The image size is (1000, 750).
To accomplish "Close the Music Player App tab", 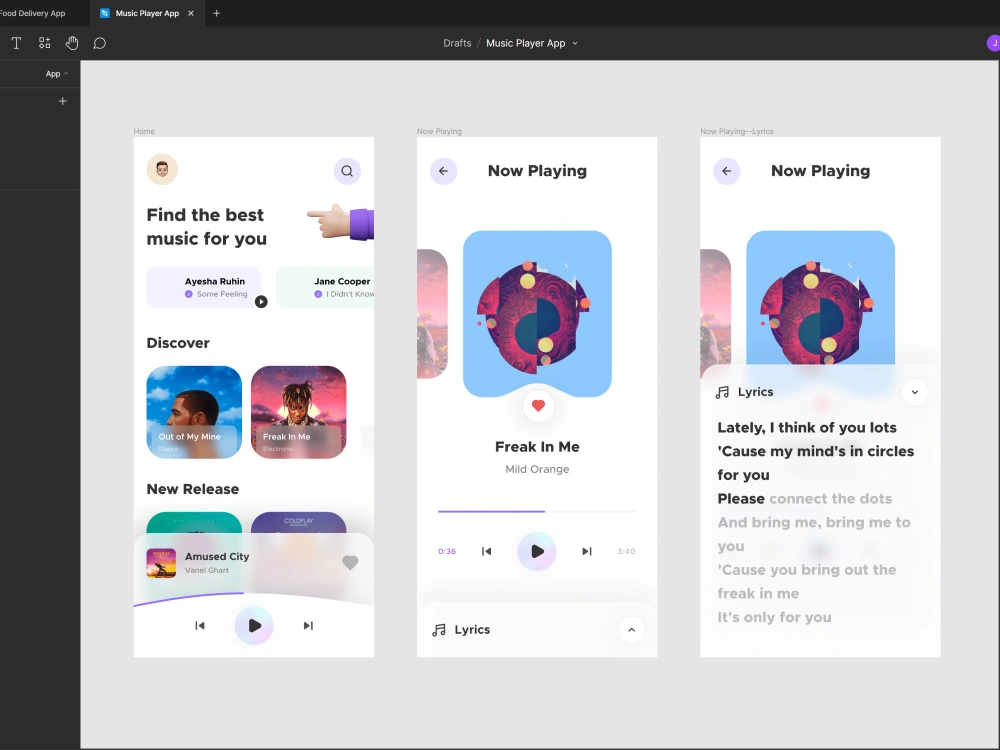I will pyautogui.click(x=191, y=13).
